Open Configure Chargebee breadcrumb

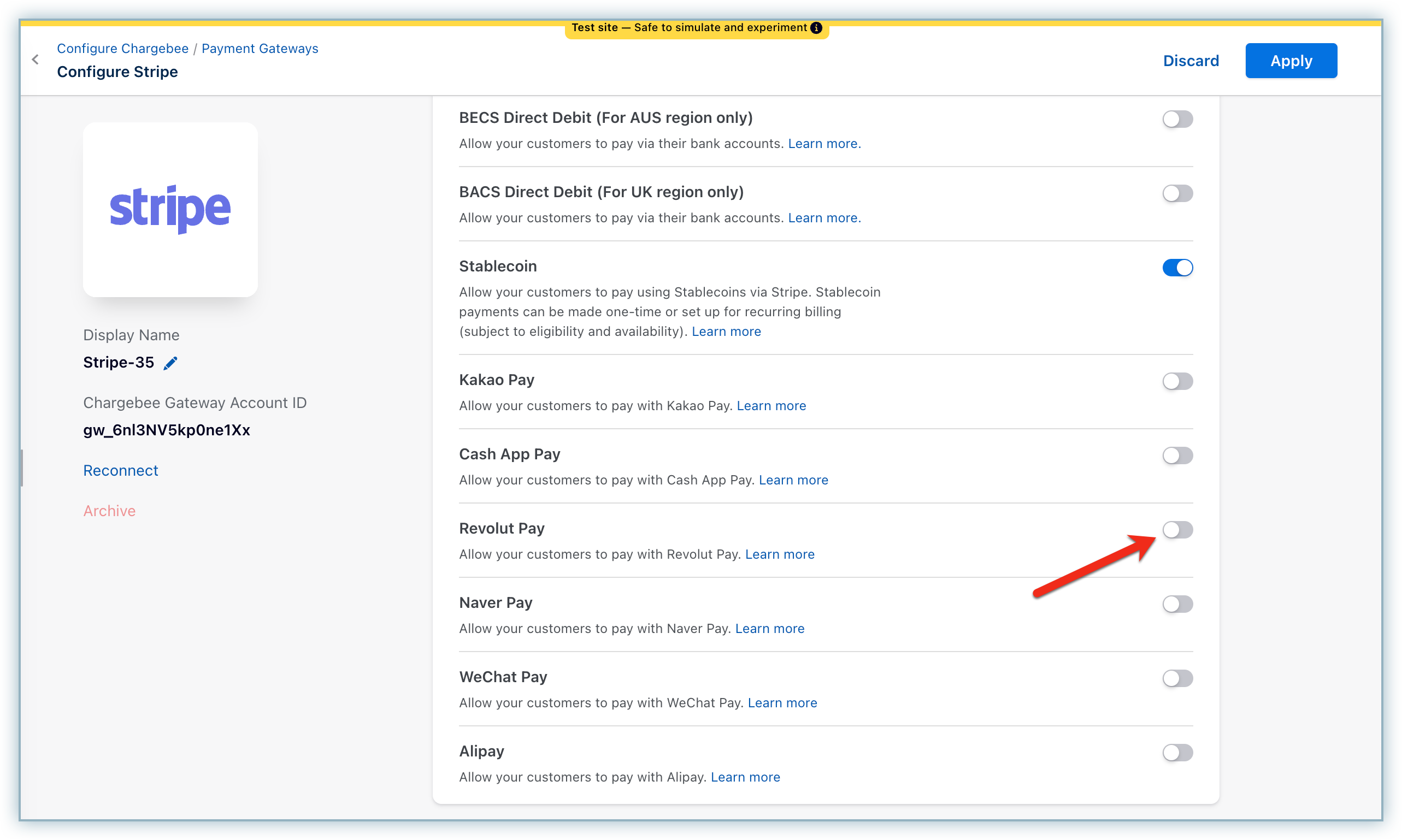point(122,49)
